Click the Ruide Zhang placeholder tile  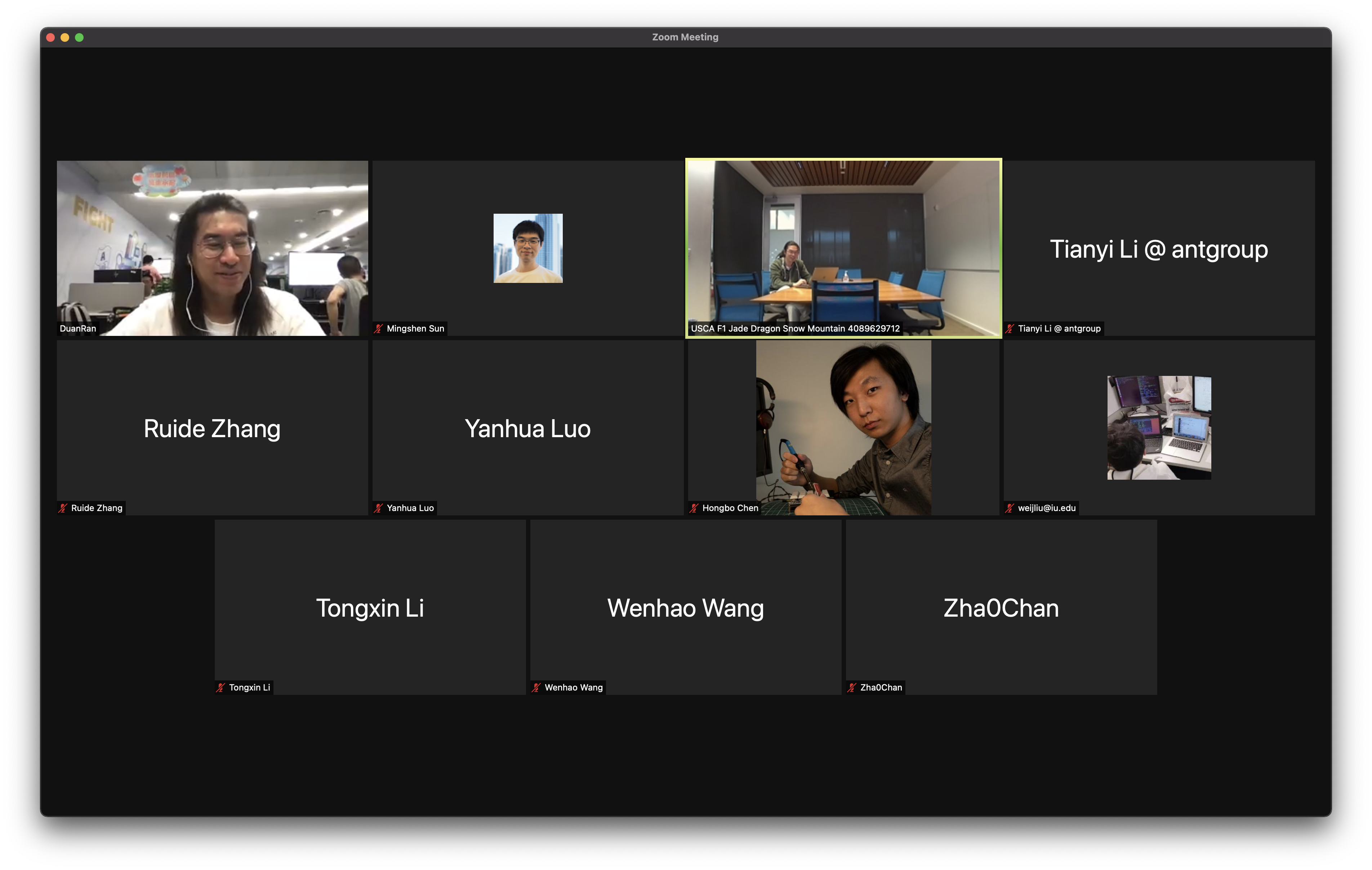click(212, 427)
